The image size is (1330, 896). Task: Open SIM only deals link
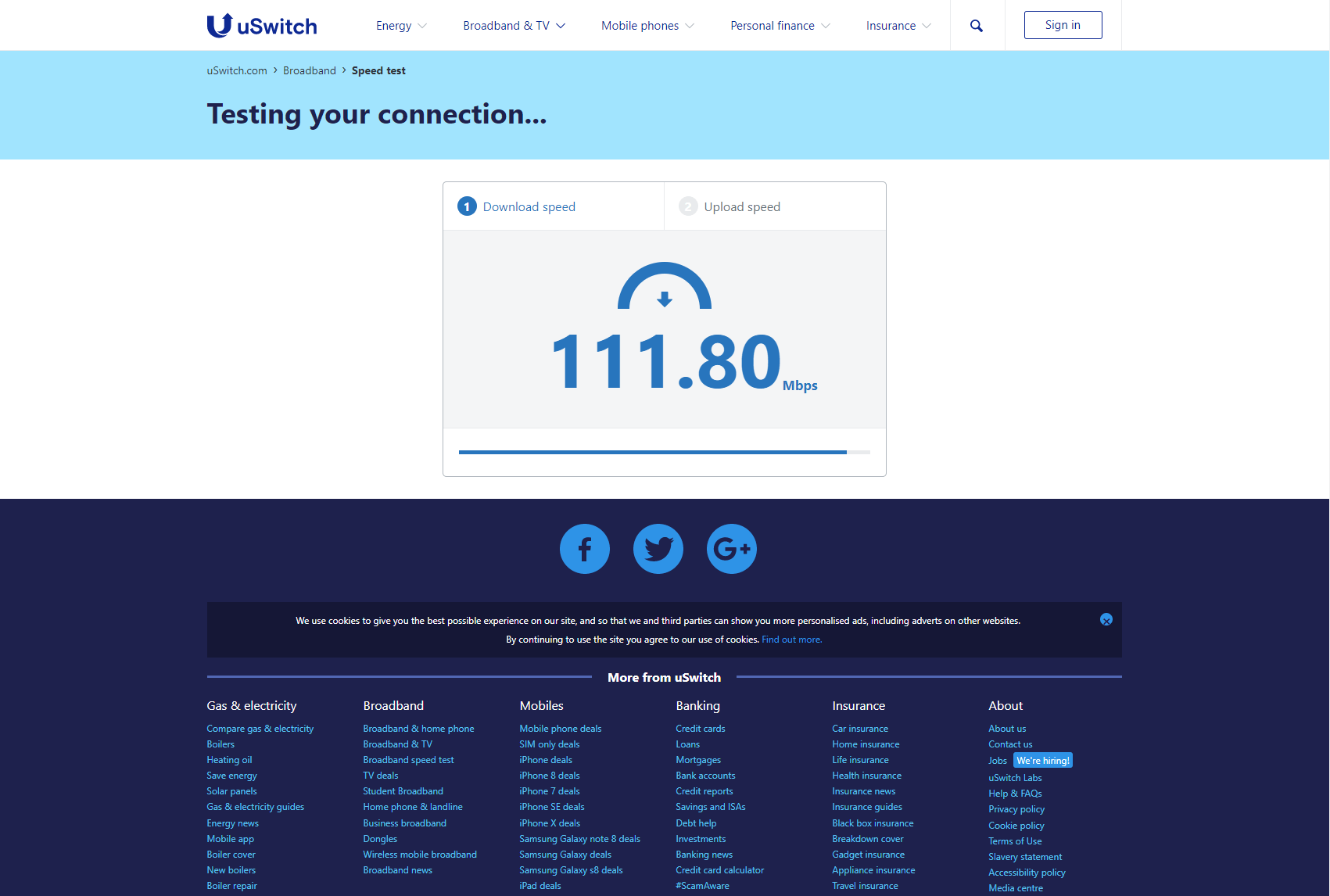coord(550,744)
